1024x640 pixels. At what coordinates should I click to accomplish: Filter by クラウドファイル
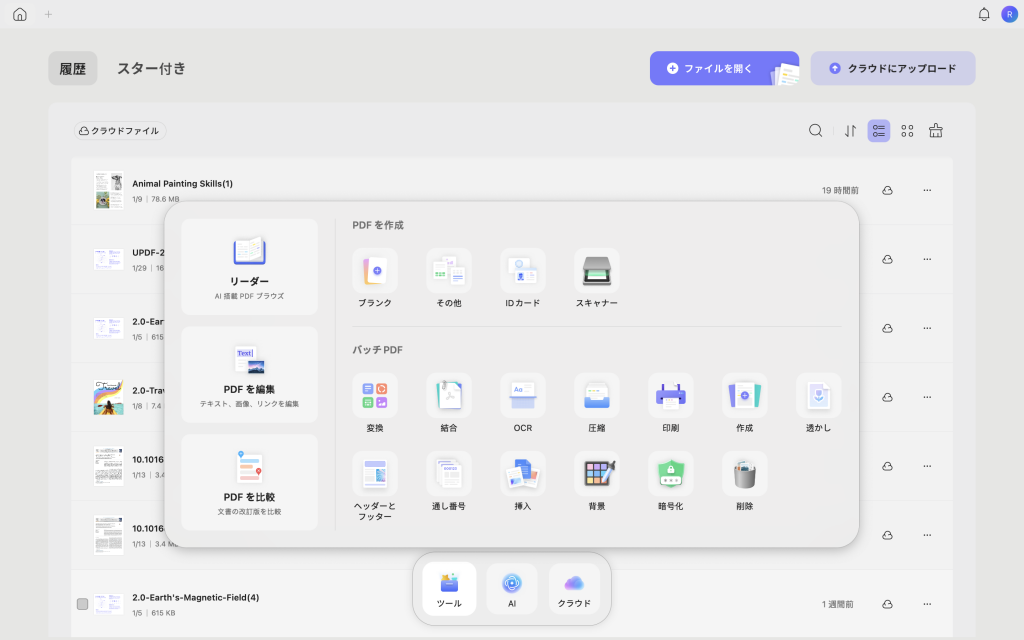click(120, 131)
